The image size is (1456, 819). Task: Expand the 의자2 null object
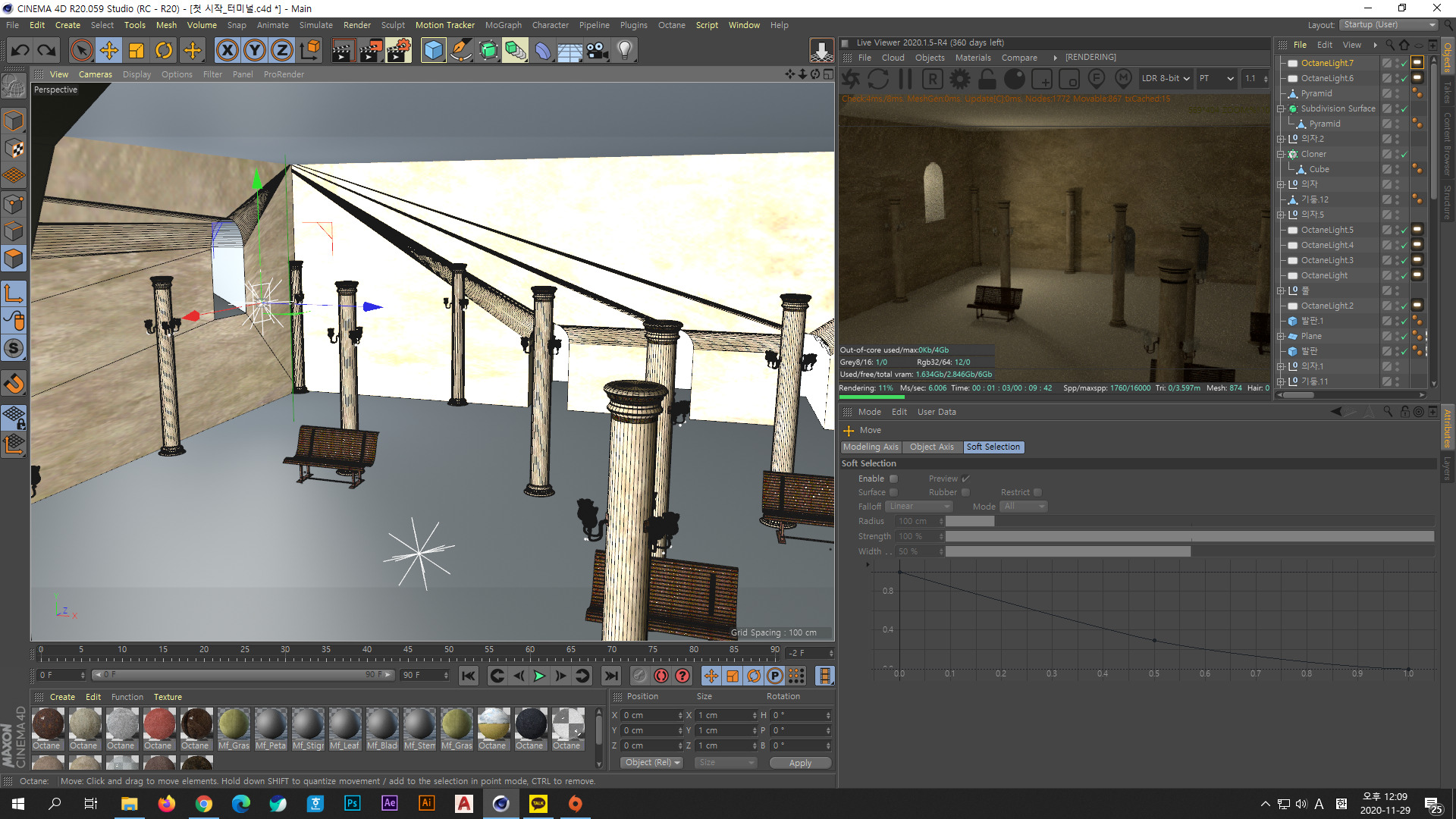click(x=1281, y=139)
